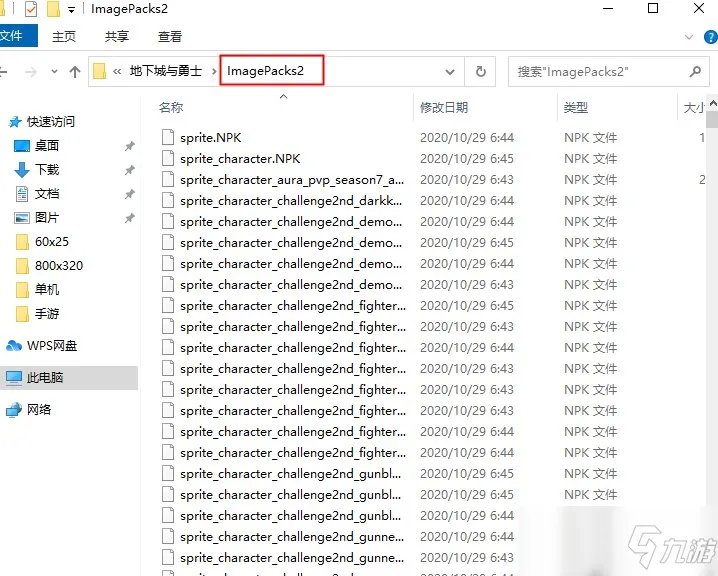This screenshot has width=718, height=576.
Task: Expand the ribbon with the chevron
Action: [x=688, y=37]
